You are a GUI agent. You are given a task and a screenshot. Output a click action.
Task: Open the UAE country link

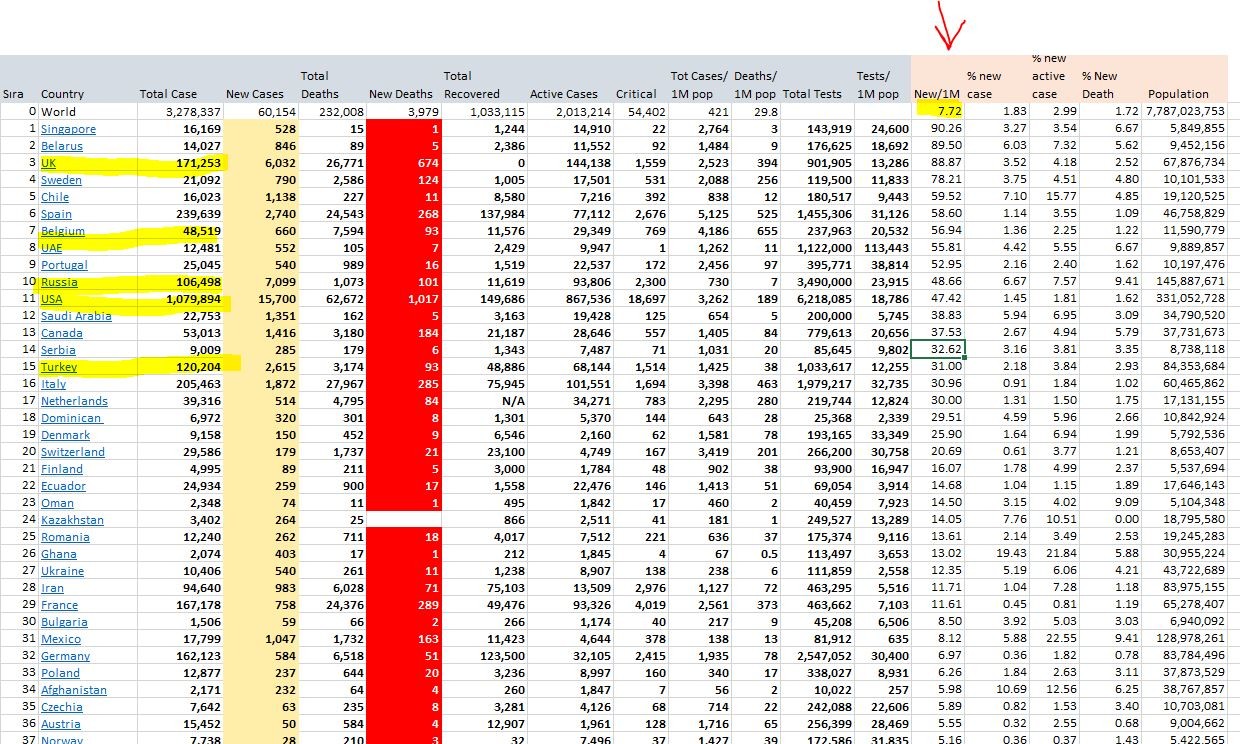point(52,248)
